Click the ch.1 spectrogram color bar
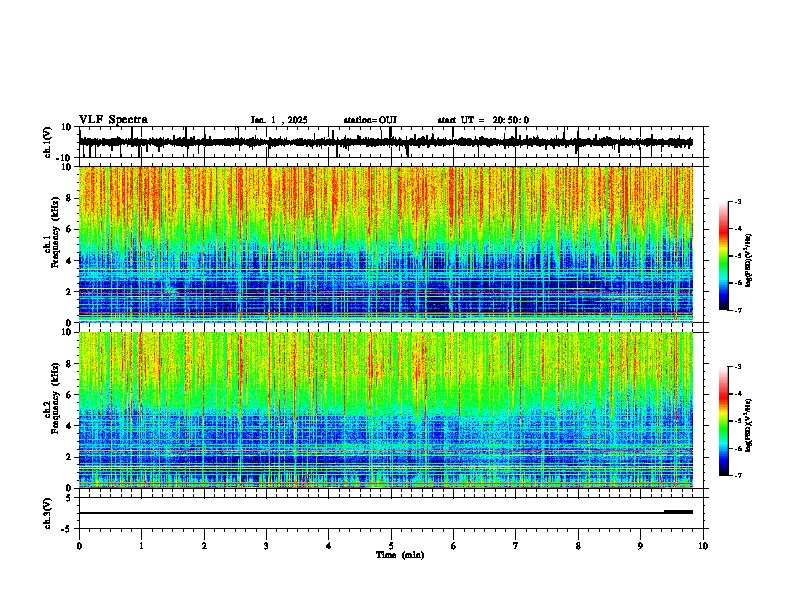 (724, 256)
